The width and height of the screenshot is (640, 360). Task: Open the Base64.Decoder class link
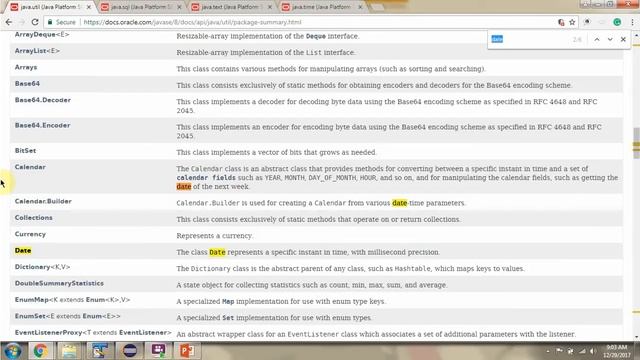click(x=43, y=100)
